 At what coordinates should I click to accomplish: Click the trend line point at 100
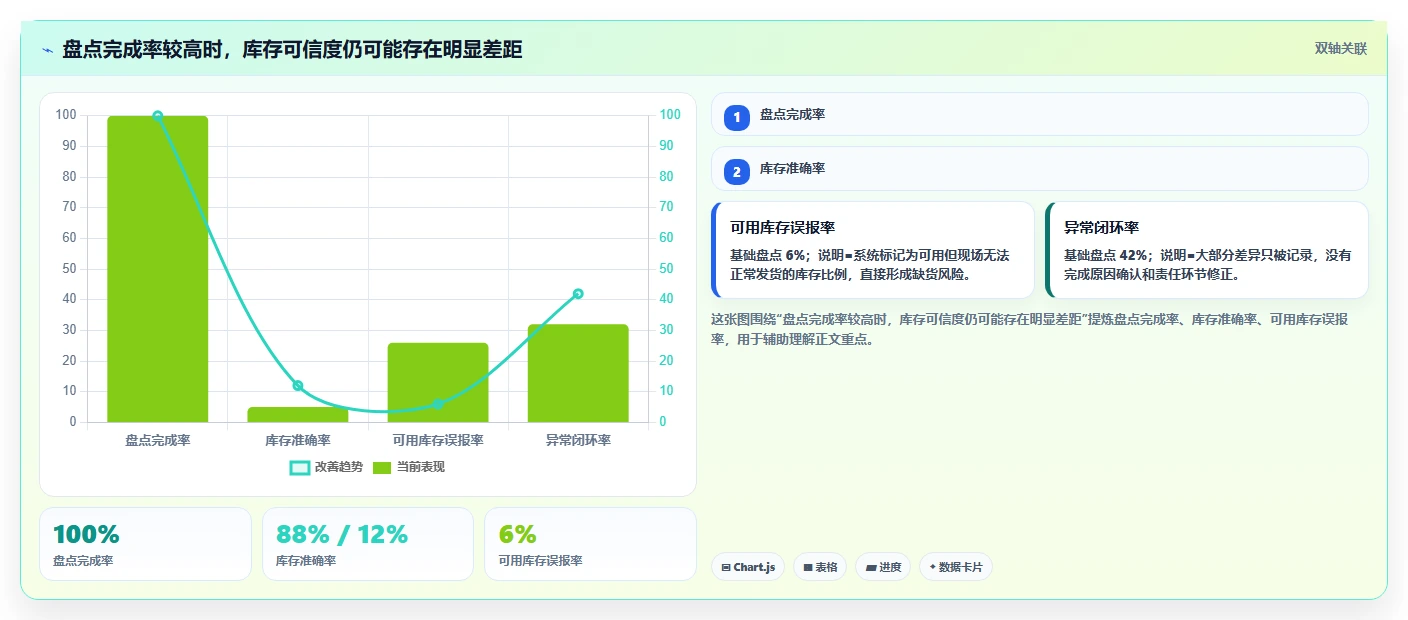157,116
